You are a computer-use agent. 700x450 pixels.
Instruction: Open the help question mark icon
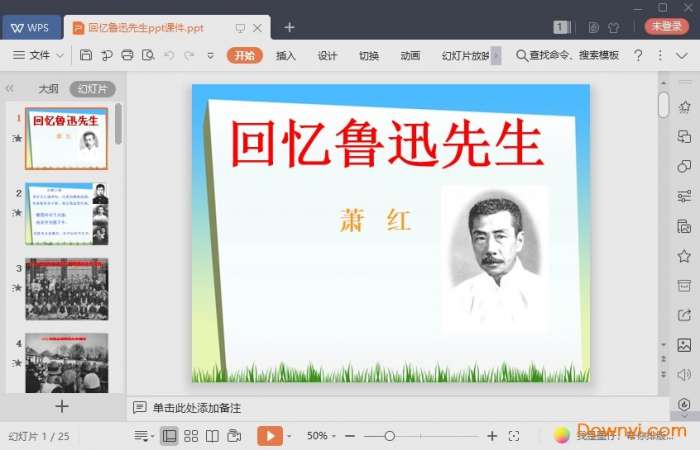638,55
